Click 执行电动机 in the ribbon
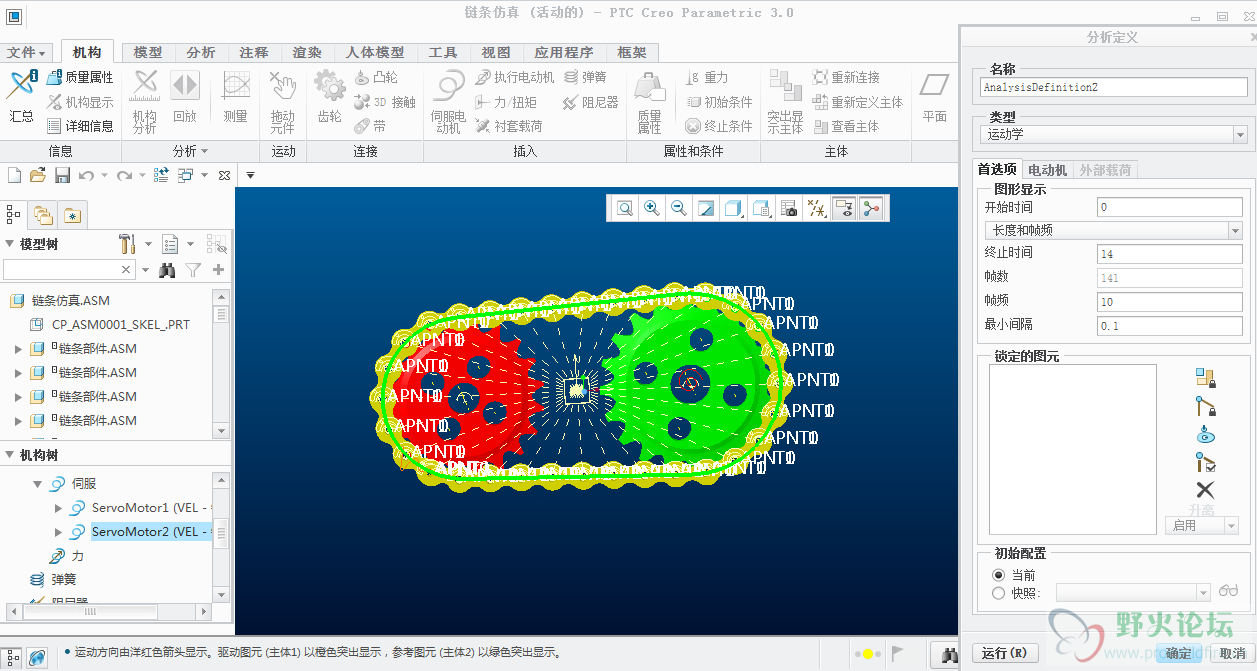This screenshot has height=671, width=1257. pos(515,77)
